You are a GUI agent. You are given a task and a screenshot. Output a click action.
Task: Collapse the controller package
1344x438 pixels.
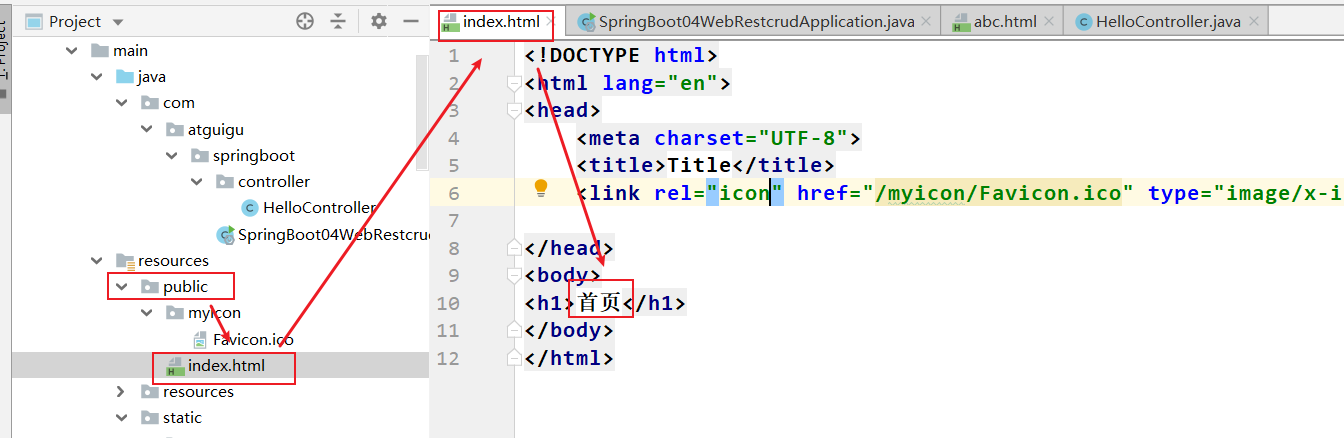196,182
